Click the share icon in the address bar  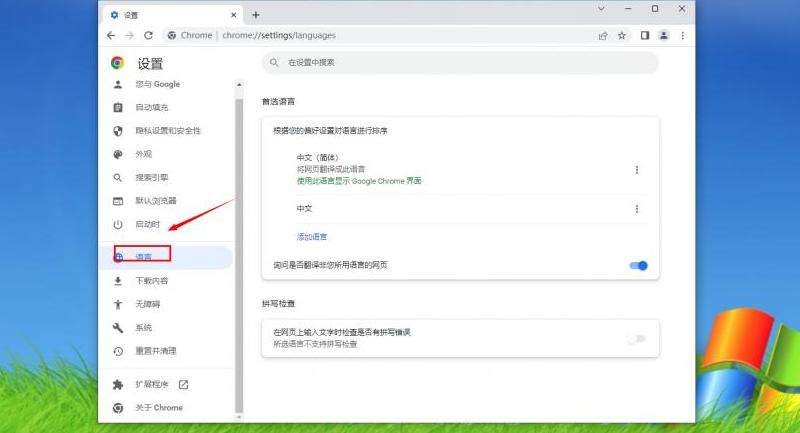603,35
